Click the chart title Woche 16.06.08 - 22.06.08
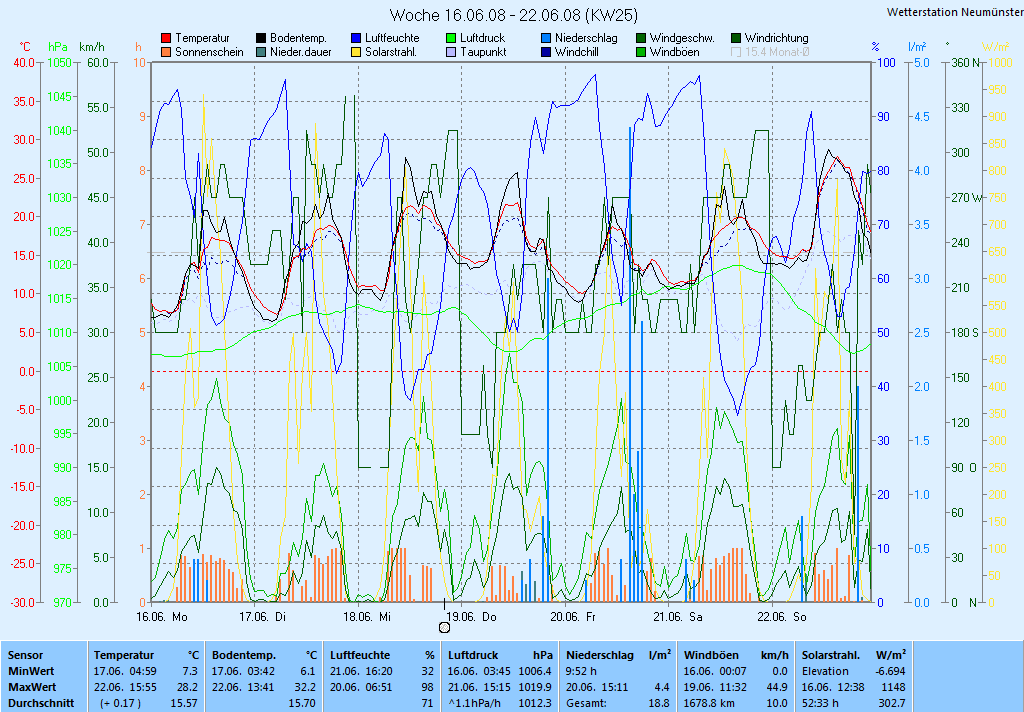Image resolution: width=1024 pixels, height=712 pixels. (x=513, y=15)
